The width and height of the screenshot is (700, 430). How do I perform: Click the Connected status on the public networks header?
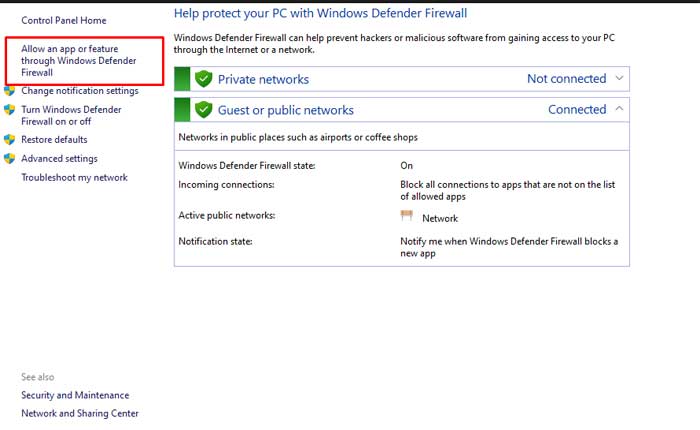[x=577, y=110]
